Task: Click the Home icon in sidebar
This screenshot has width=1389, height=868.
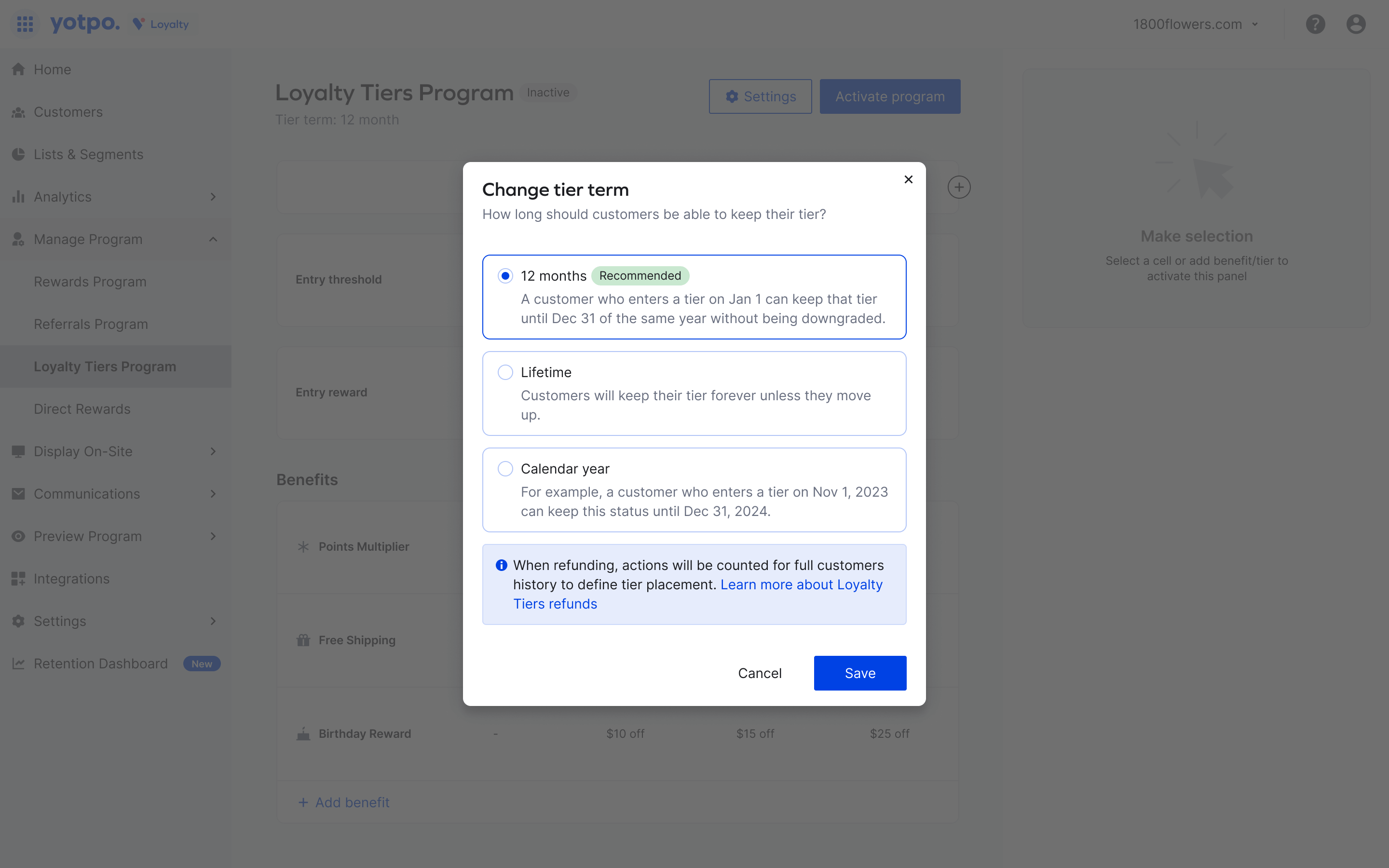Action: (19, 69)
